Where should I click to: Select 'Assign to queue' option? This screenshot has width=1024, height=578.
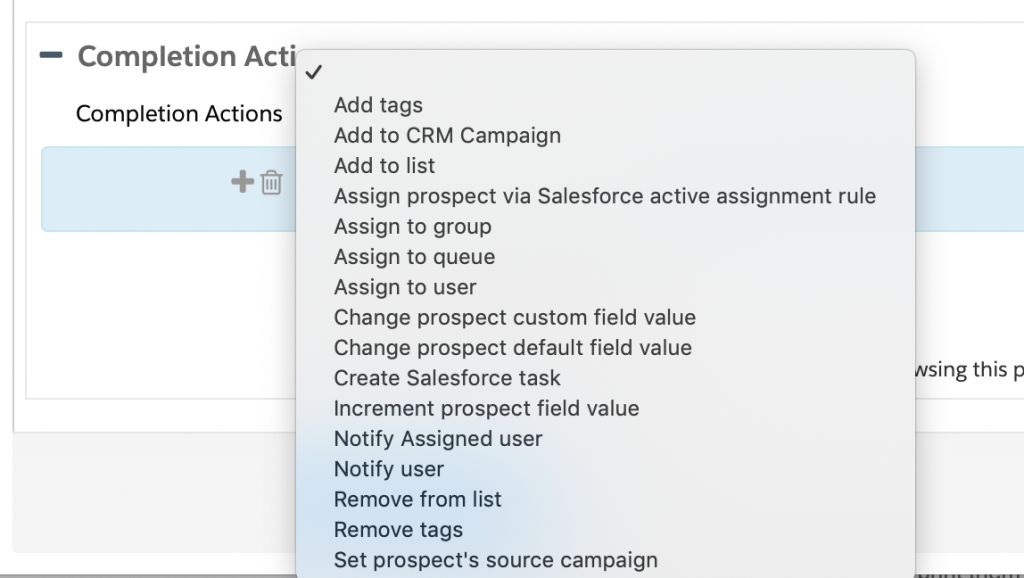[x=414, y=257]
